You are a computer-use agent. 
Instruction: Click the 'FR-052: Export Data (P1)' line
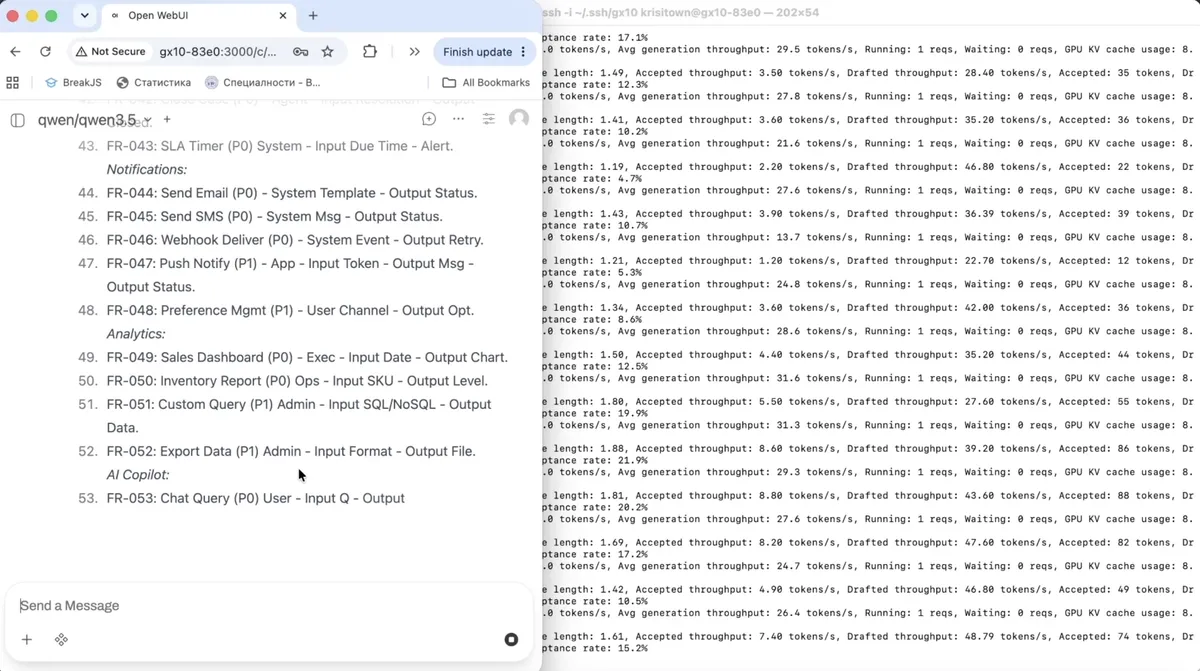tap(291, 451)
